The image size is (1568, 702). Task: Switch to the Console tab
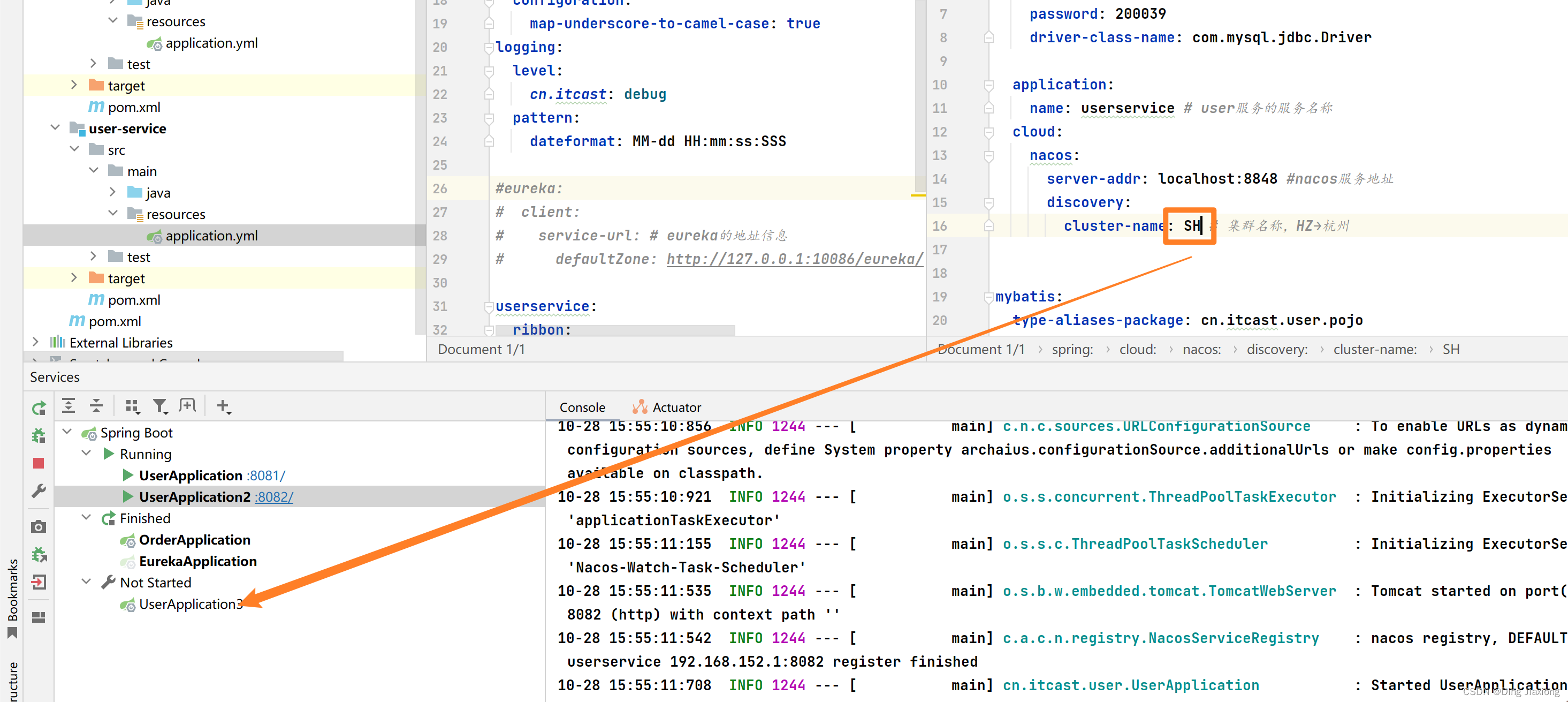click(x=582, y=407)
